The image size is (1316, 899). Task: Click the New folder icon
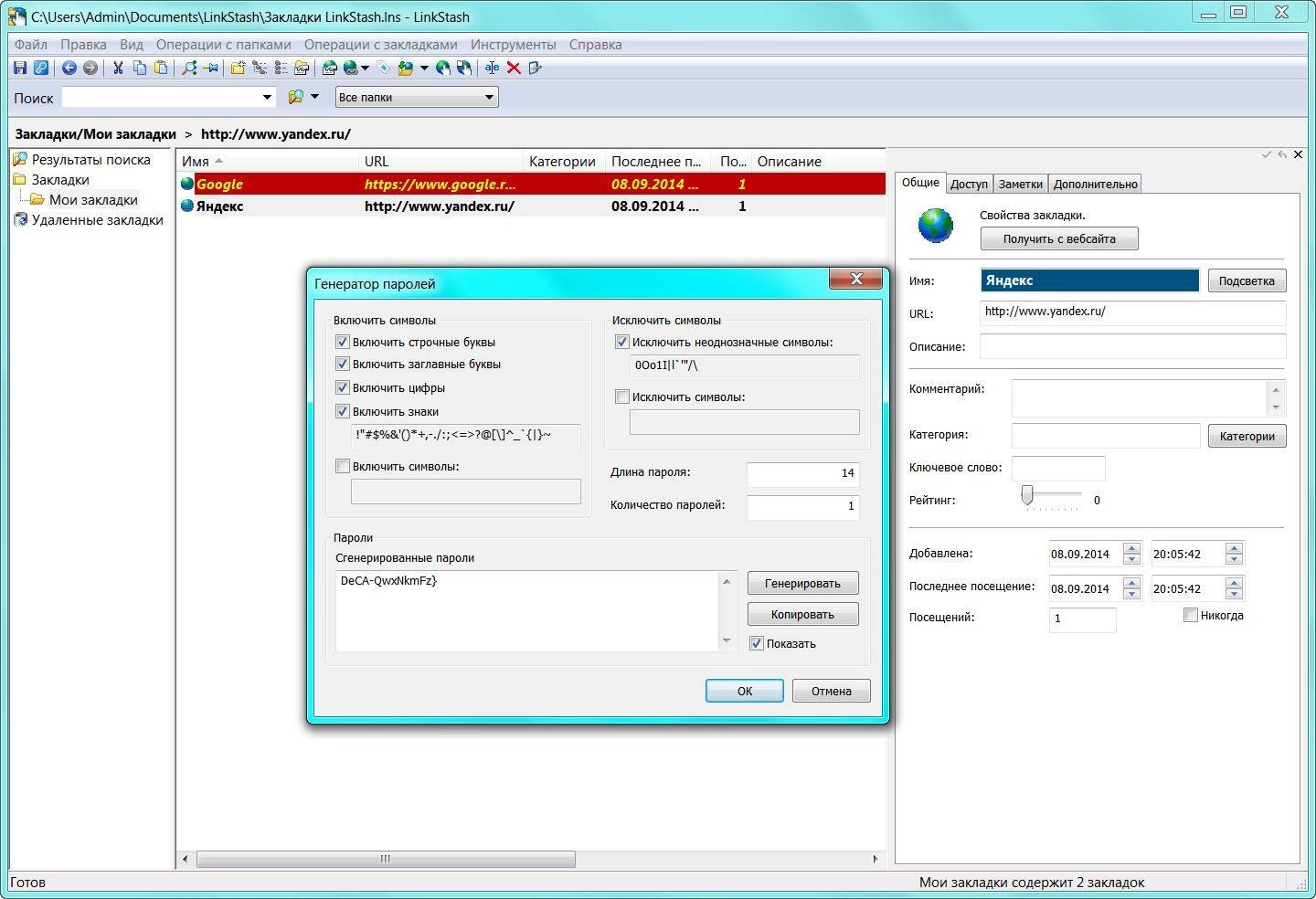click(238, 68)
